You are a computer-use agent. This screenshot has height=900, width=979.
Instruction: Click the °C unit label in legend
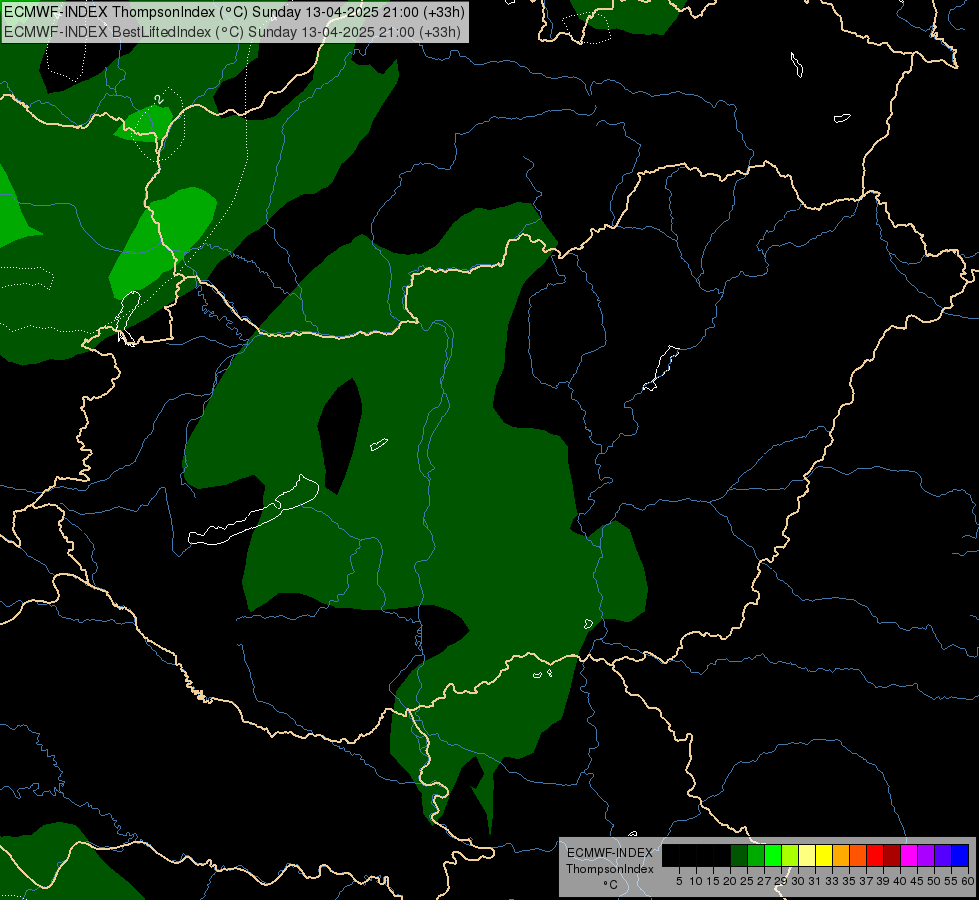[610, 885]
